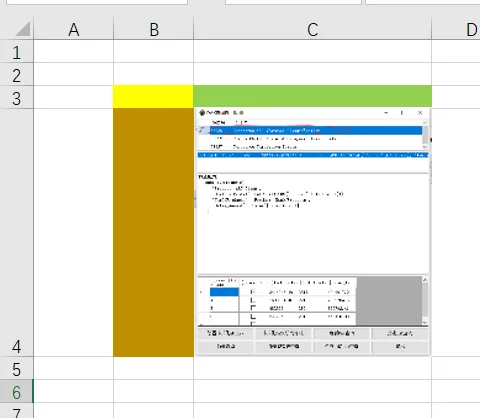Select row 6 header
The width and height of the screenshot is (480, 418).
17,391
